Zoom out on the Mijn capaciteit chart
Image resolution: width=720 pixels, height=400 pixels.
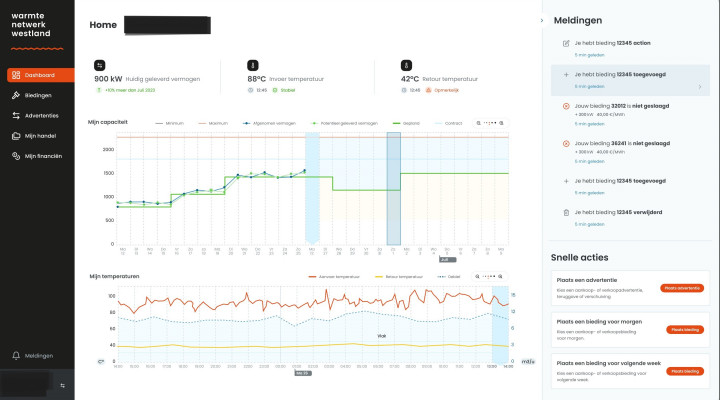pyautogui.click(x=478, y=123)
